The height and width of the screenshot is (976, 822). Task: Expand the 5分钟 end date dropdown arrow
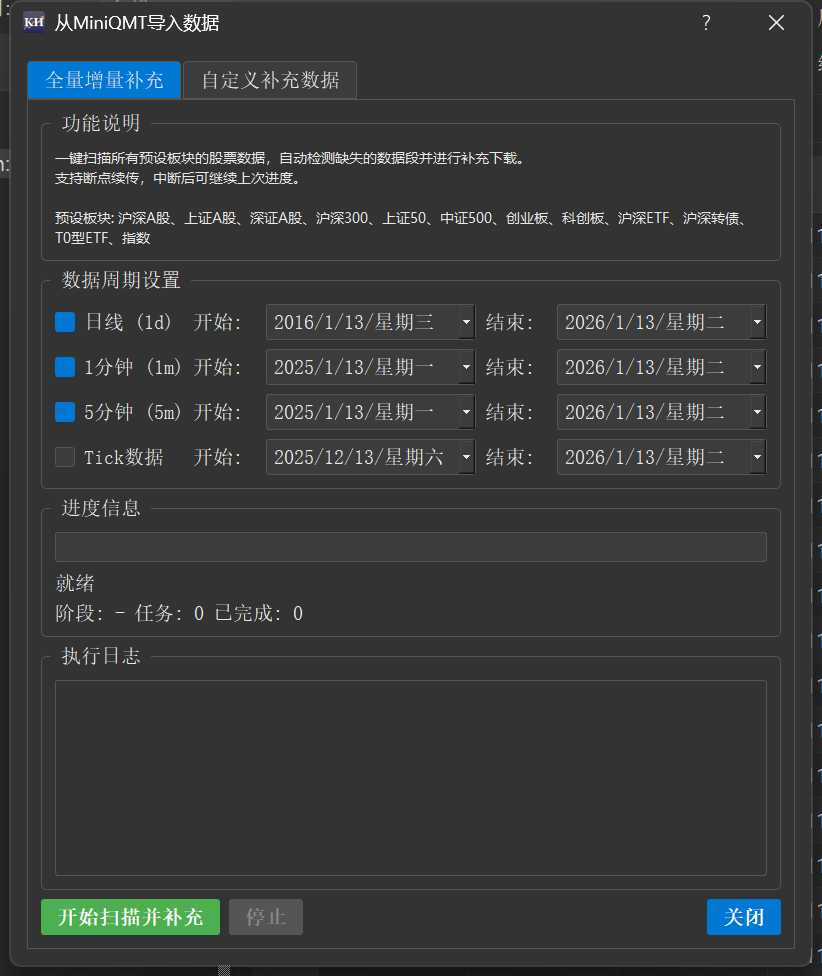click(x=757, y=412)
